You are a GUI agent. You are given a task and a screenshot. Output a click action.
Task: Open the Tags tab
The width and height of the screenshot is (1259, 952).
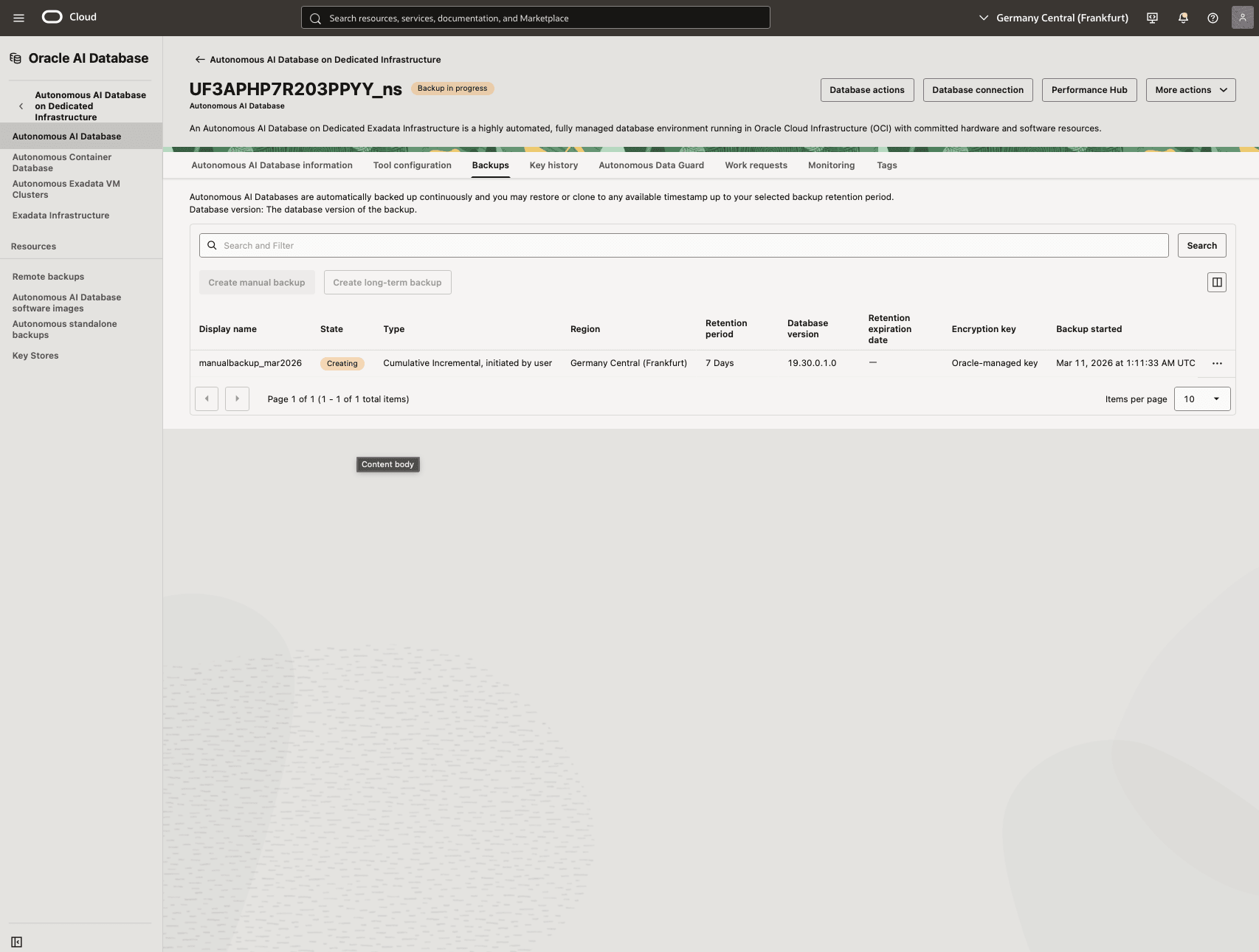[886, 165]
